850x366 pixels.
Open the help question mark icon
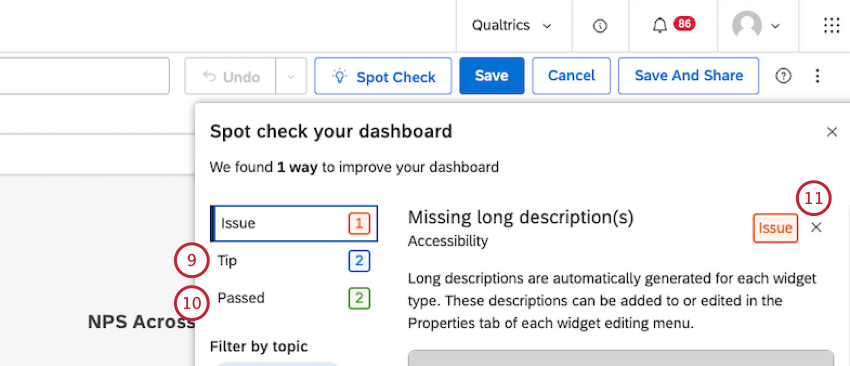pyautogui.click(x=783, y=76)
